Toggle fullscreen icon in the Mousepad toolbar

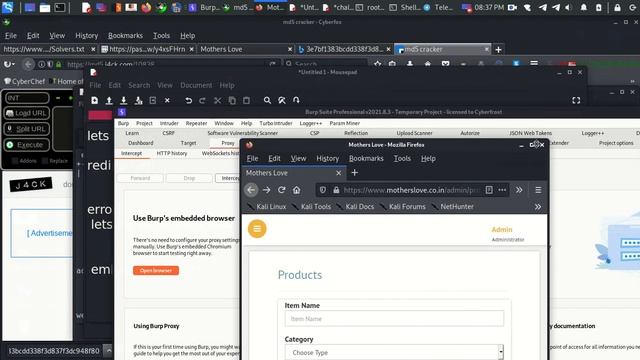576,100
